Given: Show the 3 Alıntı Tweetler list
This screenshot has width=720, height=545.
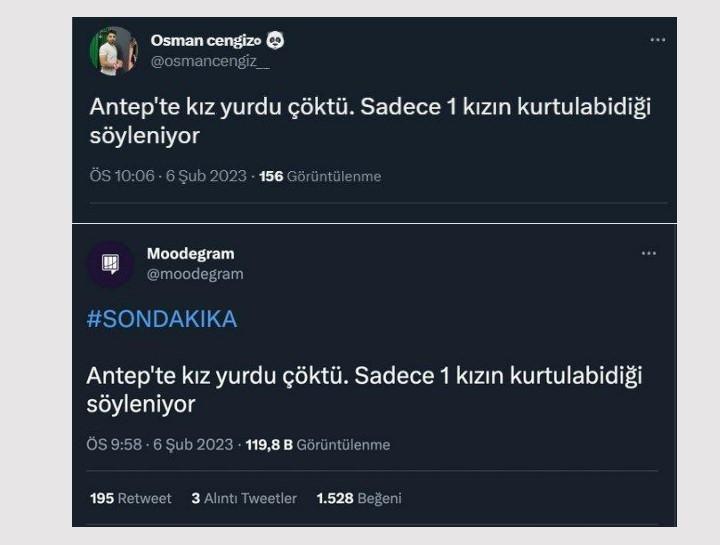Looking at the screenshot, I should (244, 498).
